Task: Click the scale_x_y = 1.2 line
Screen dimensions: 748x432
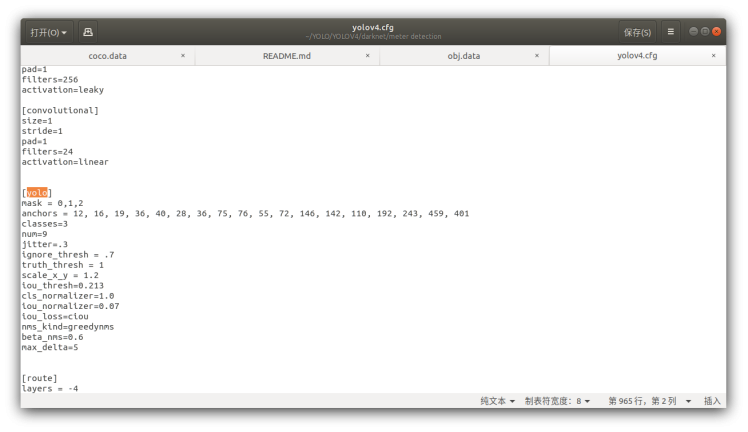Action: [x=60, y=276]
